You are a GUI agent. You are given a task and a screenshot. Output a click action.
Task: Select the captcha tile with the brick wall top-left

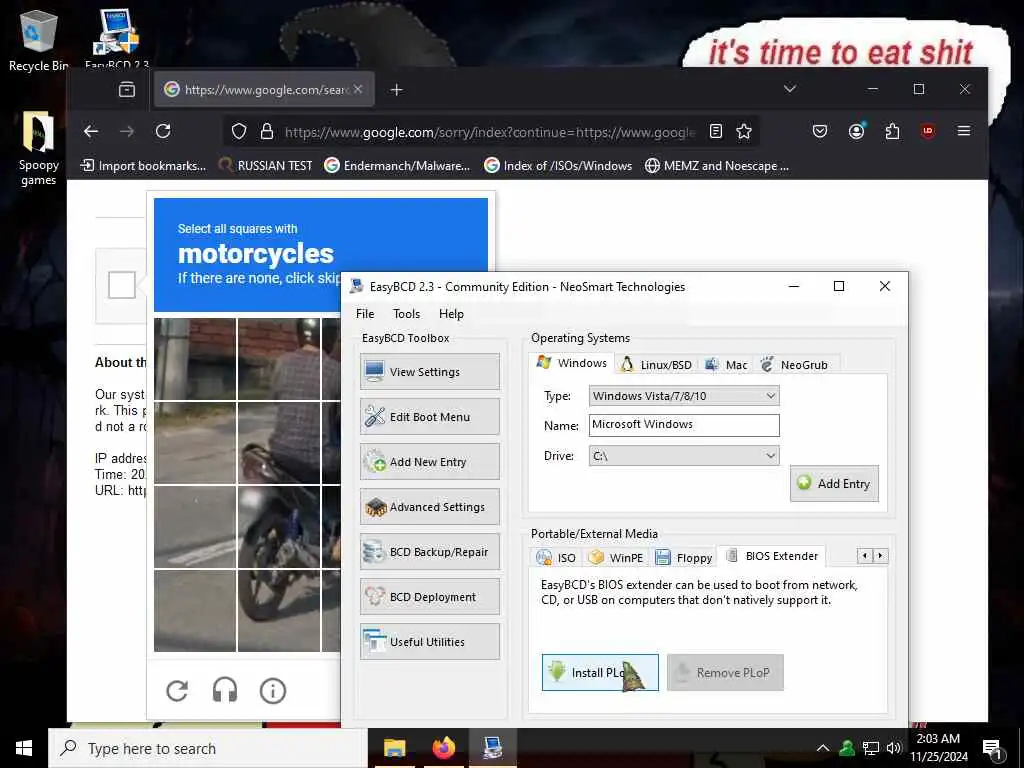[x=195, y=359]
